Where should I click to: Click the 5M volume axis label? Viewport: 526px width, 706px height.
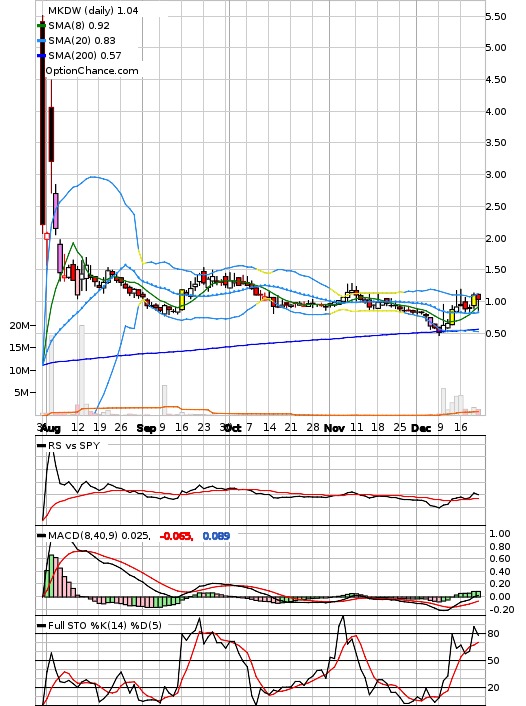(x=21, y=393)
